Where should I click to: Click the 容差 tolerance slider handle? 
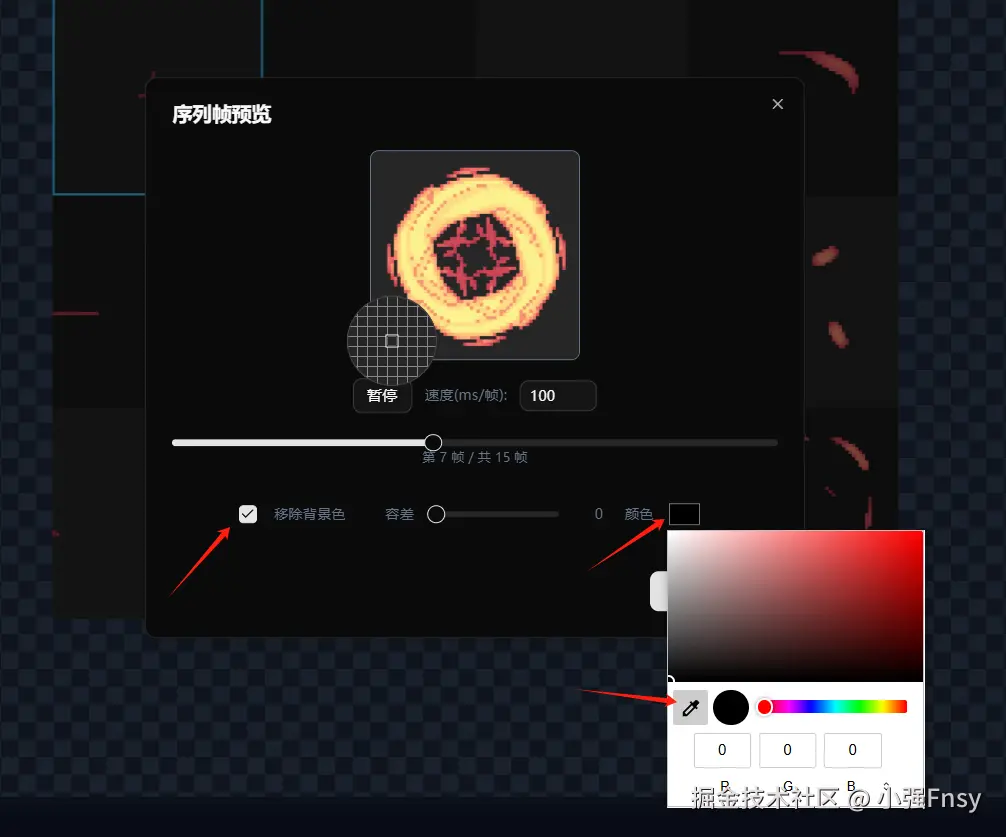pyautogui.click(x=436, y=514)
